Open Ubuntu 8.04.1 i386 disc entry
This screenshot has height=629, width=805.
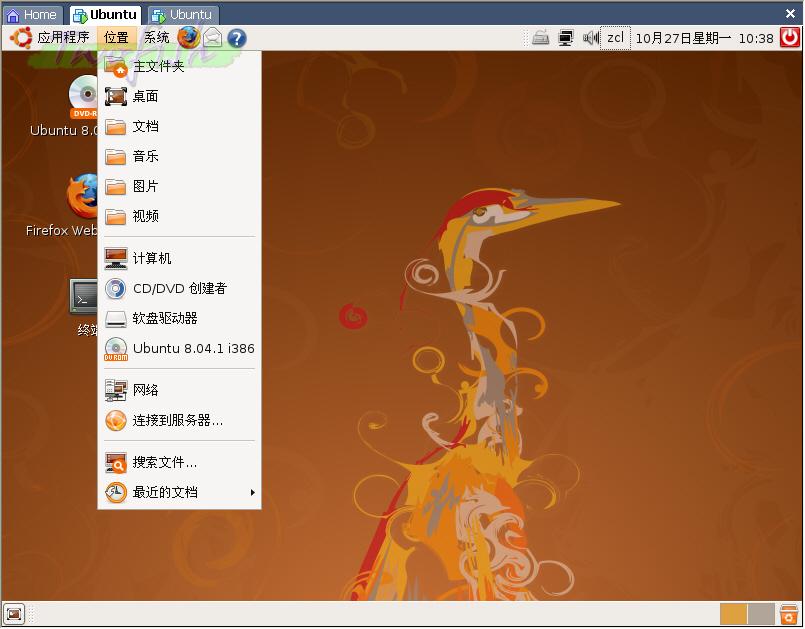(x=180, y=349)
